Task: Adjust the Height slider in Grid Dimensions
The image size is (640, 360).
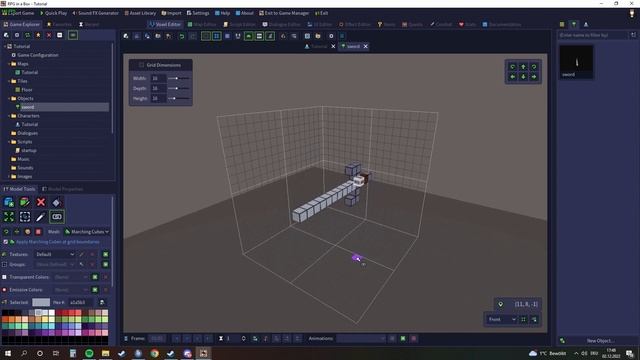Action: coord(178,98)
